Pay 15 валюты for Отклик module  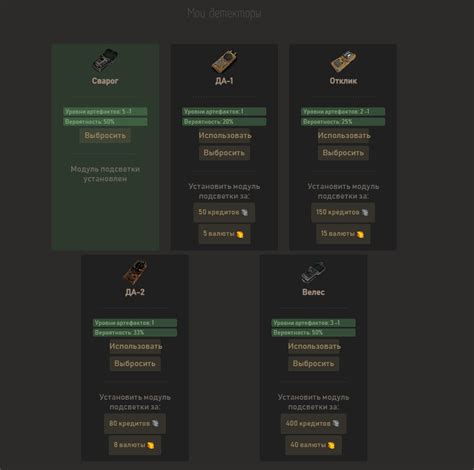point(343,234)
